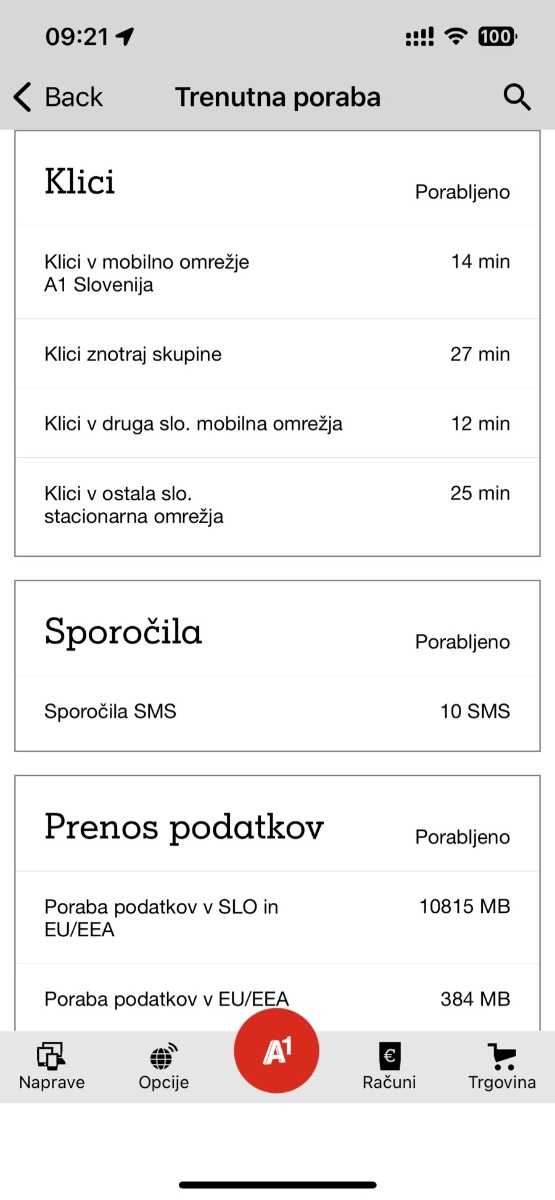
Task: Tap the battery indicator in status bar
Action: 497,37
